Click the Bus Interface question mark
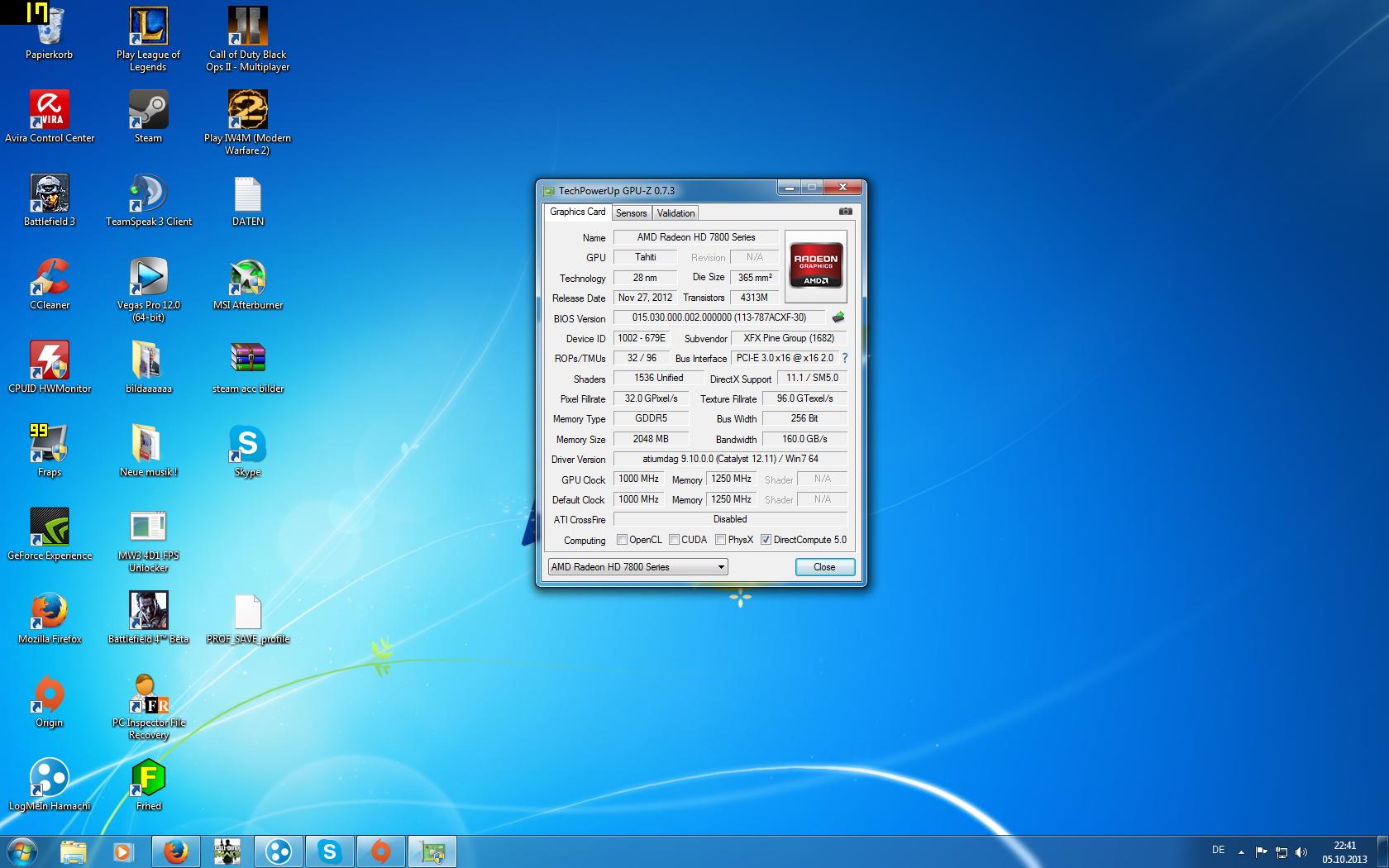 (x=845, y=358)
